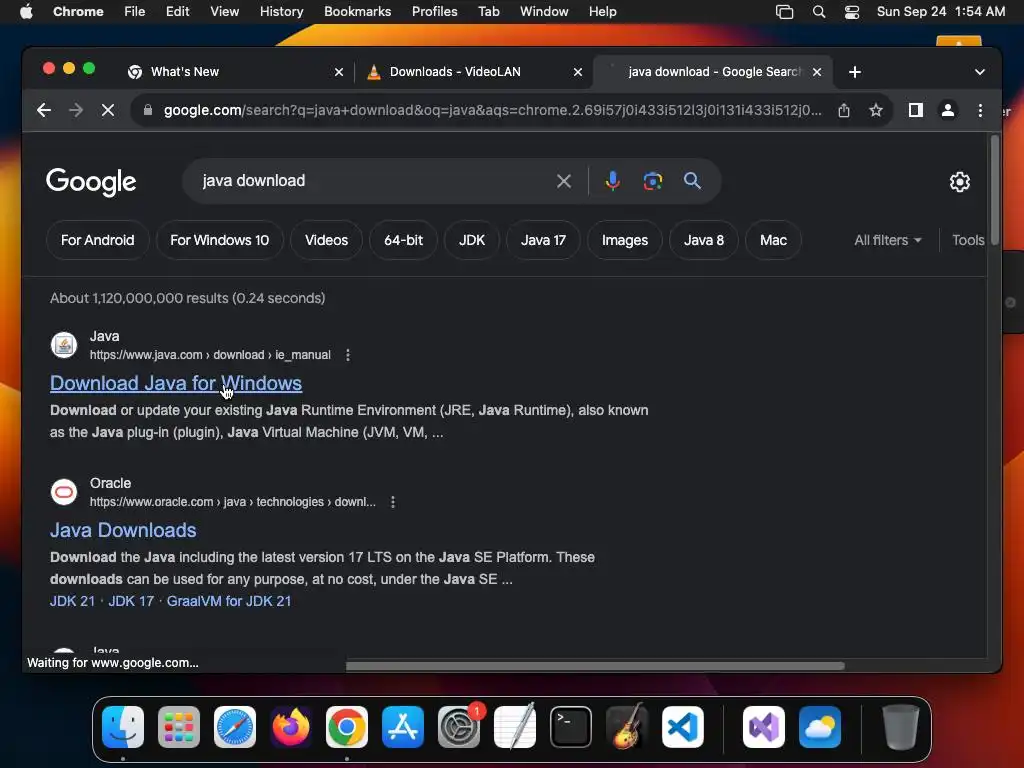The image size is (1024, 768).
Task: Select the Videos filter chip
Action: tap(326, 240)
